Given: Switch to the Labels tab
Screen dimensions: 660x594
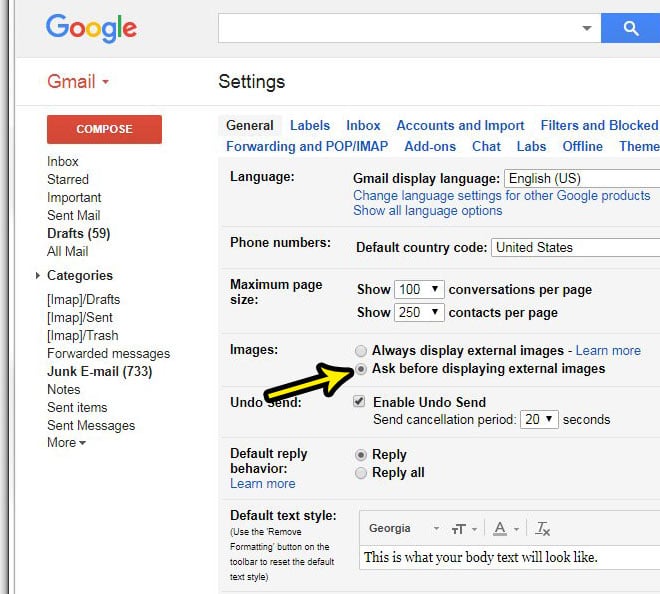Looking at the screenshot, I should pyautogui.click(x=310, y=125).
